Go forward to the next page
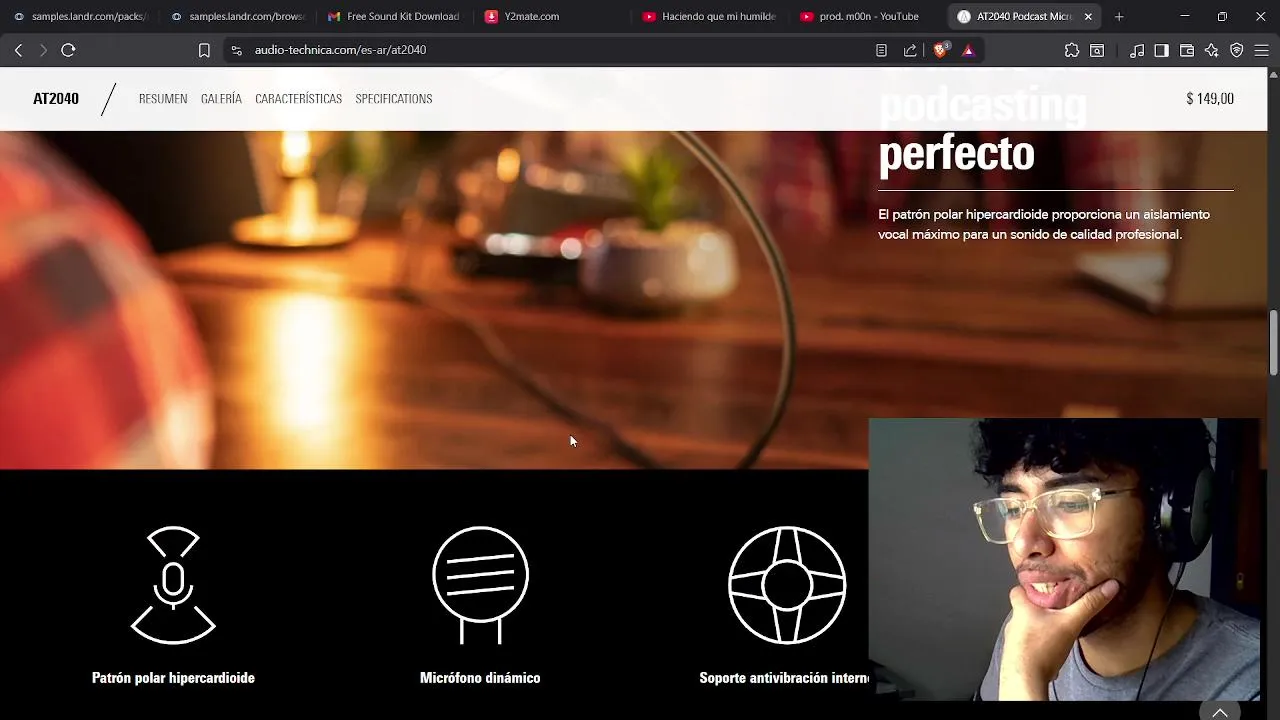The height and width of the screenshot is (720, 1280). (x=43, y=50)
